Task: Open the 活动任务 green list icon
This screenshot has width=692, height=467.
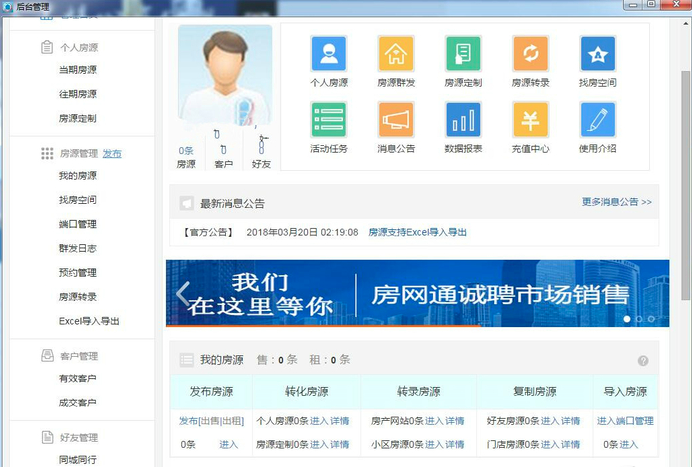Action: (329, 120)
